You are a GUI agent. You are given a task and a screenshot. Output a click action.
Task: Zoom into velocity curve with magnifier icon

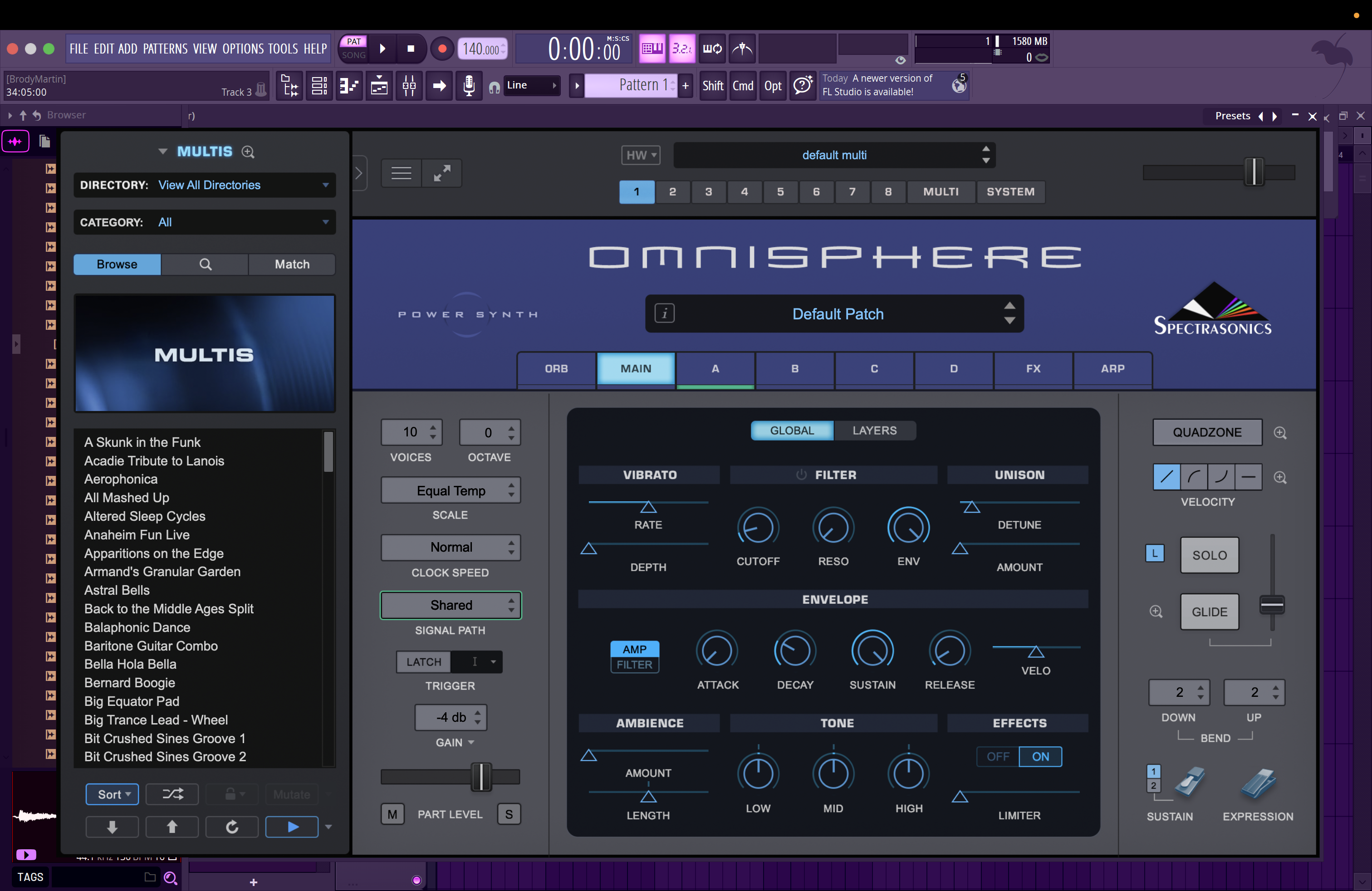[1280, 477]
